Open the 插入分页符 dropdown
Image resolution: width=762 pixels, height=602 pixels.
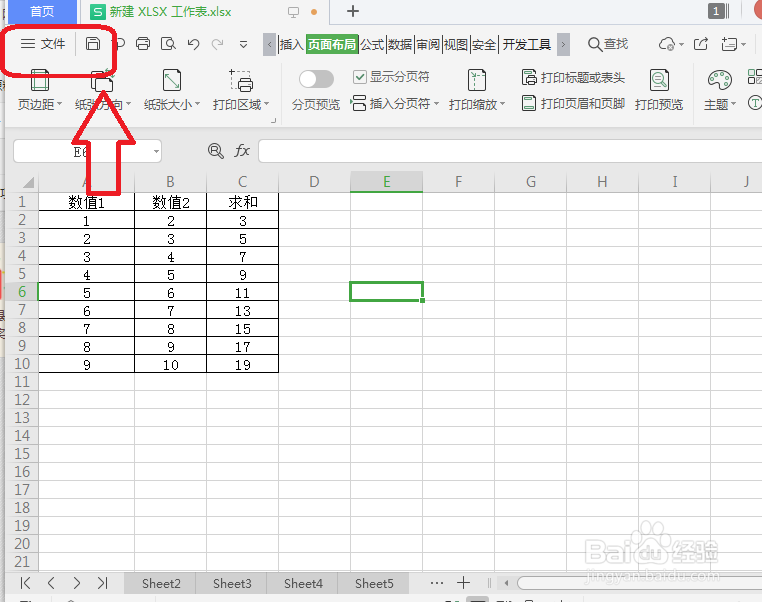[395, 103]
